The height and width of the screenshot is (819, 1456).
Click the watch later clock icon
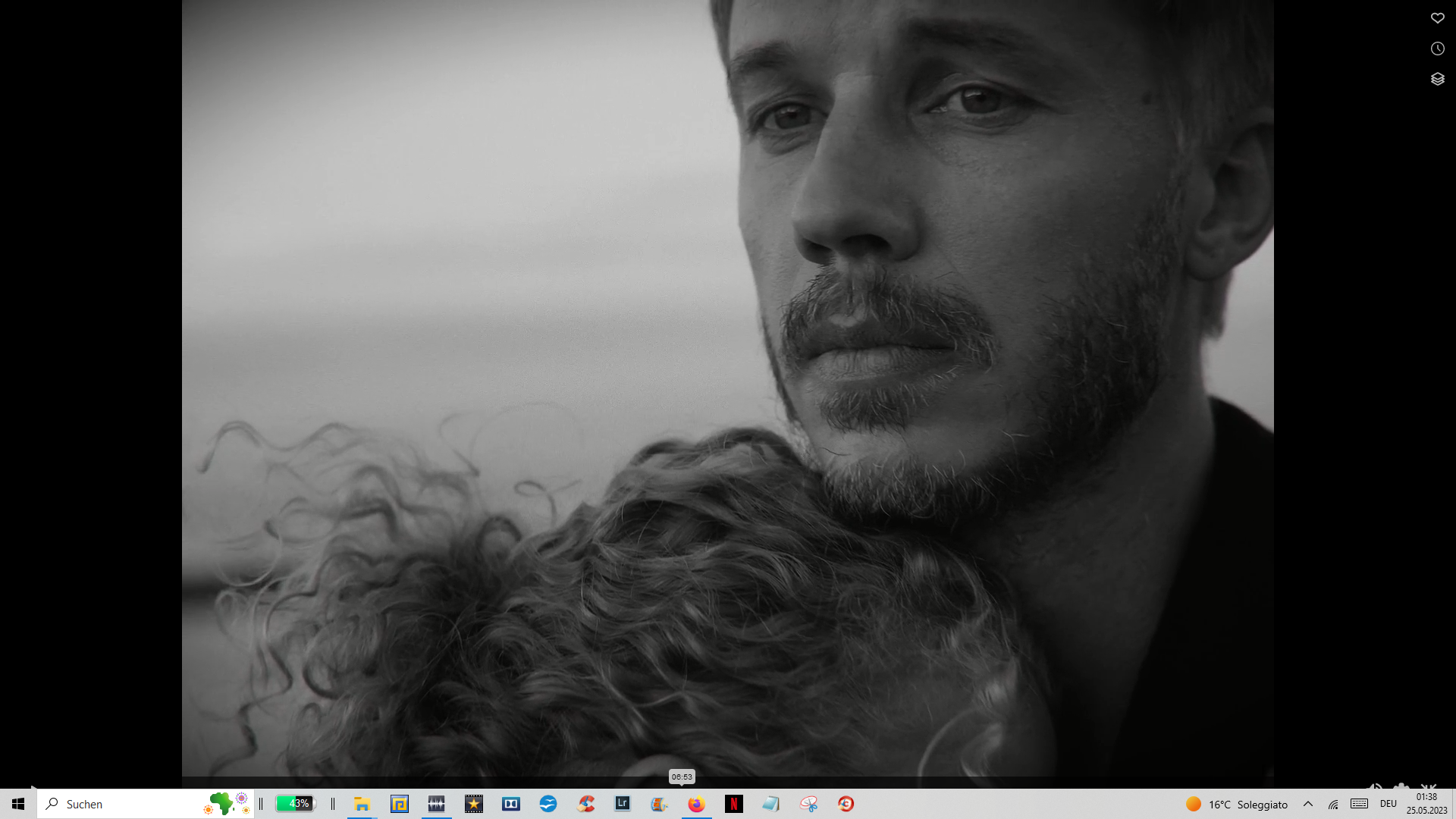1437,49
